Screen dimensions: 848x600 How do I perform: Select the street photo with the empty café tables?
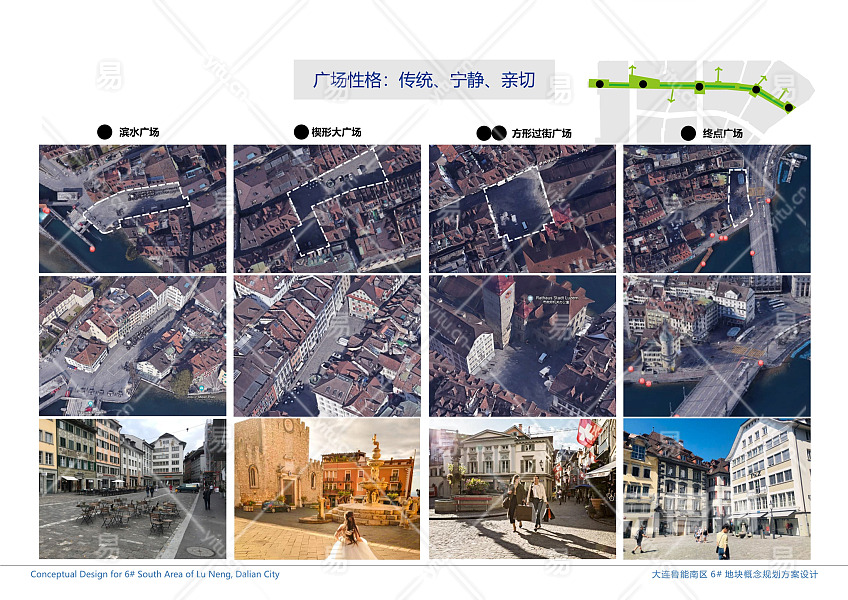pos(132,489)
